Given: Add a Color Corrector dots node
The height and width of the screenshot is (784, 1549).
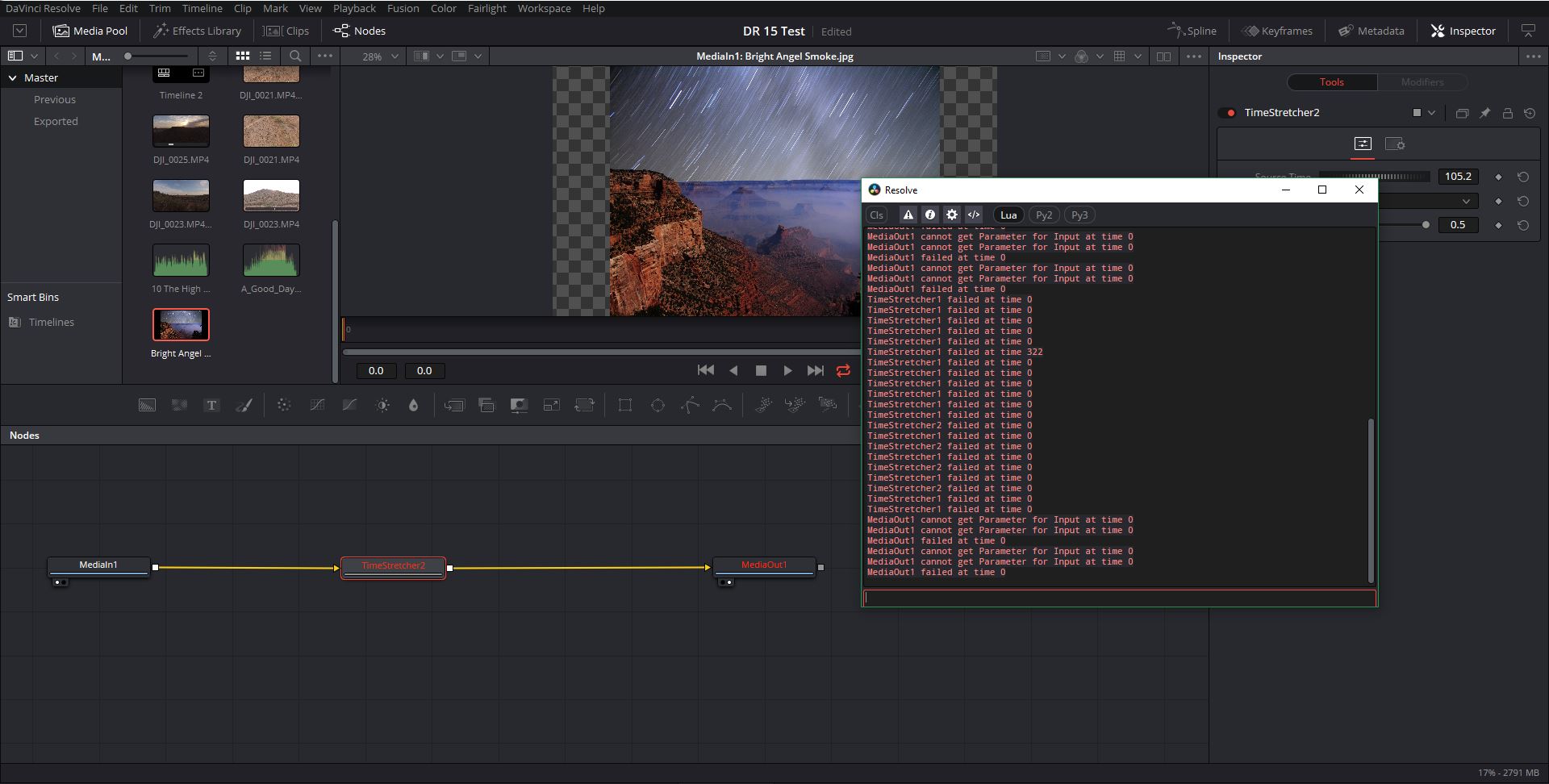Looking at the screenshot, I should click(284, 405).
